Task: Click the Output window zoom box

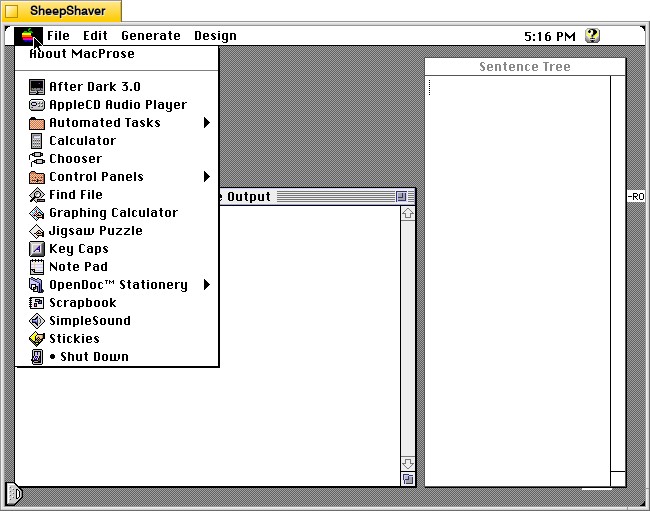Action: point(401,196)
